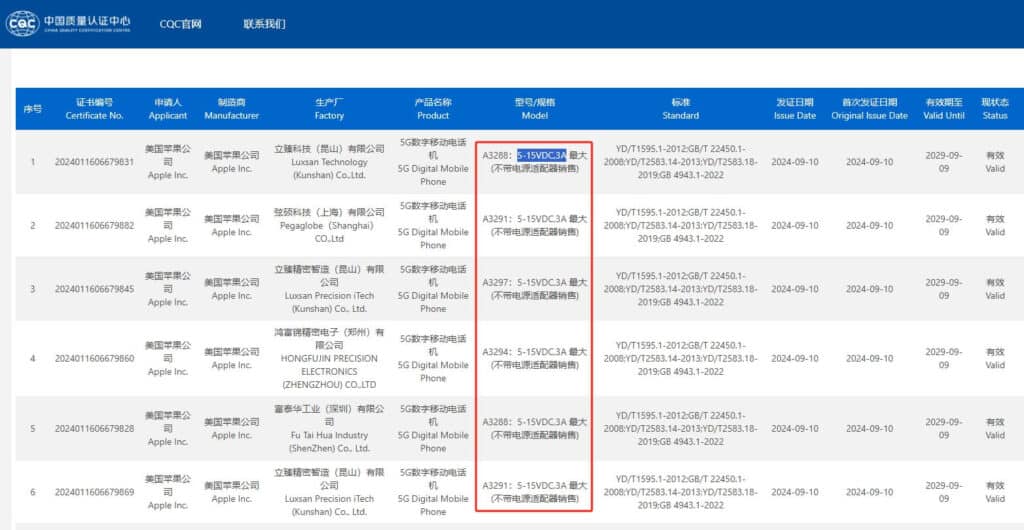Click the Valid Until column header
1024x530 pixels.
(944, 109)
